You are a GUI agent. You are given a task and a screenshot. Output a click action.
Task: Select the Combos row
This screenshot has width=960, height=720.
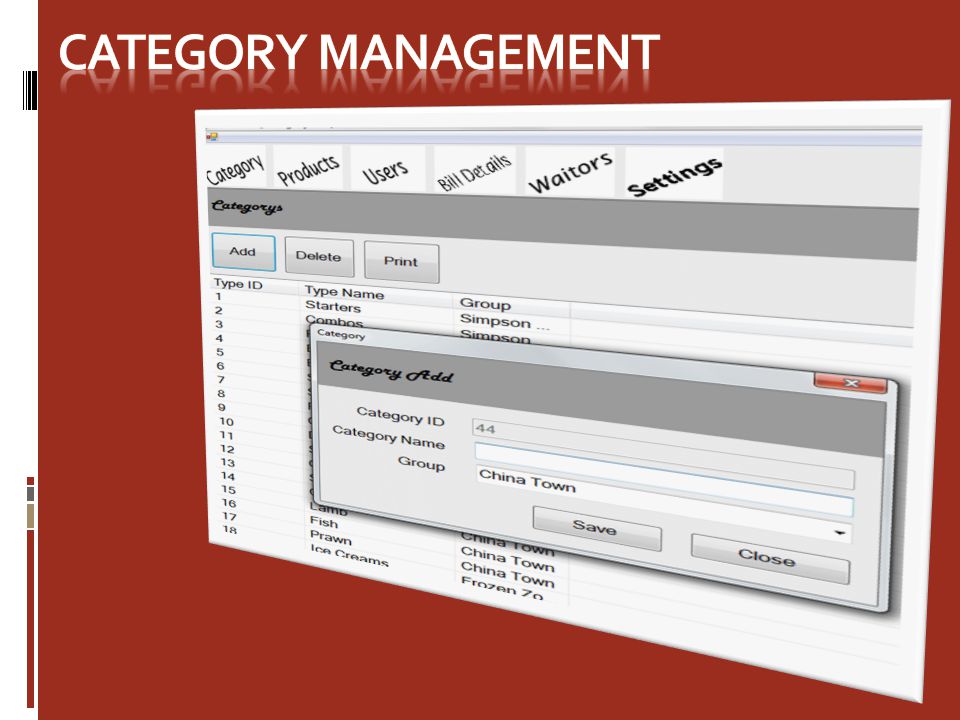click(334, 321)
